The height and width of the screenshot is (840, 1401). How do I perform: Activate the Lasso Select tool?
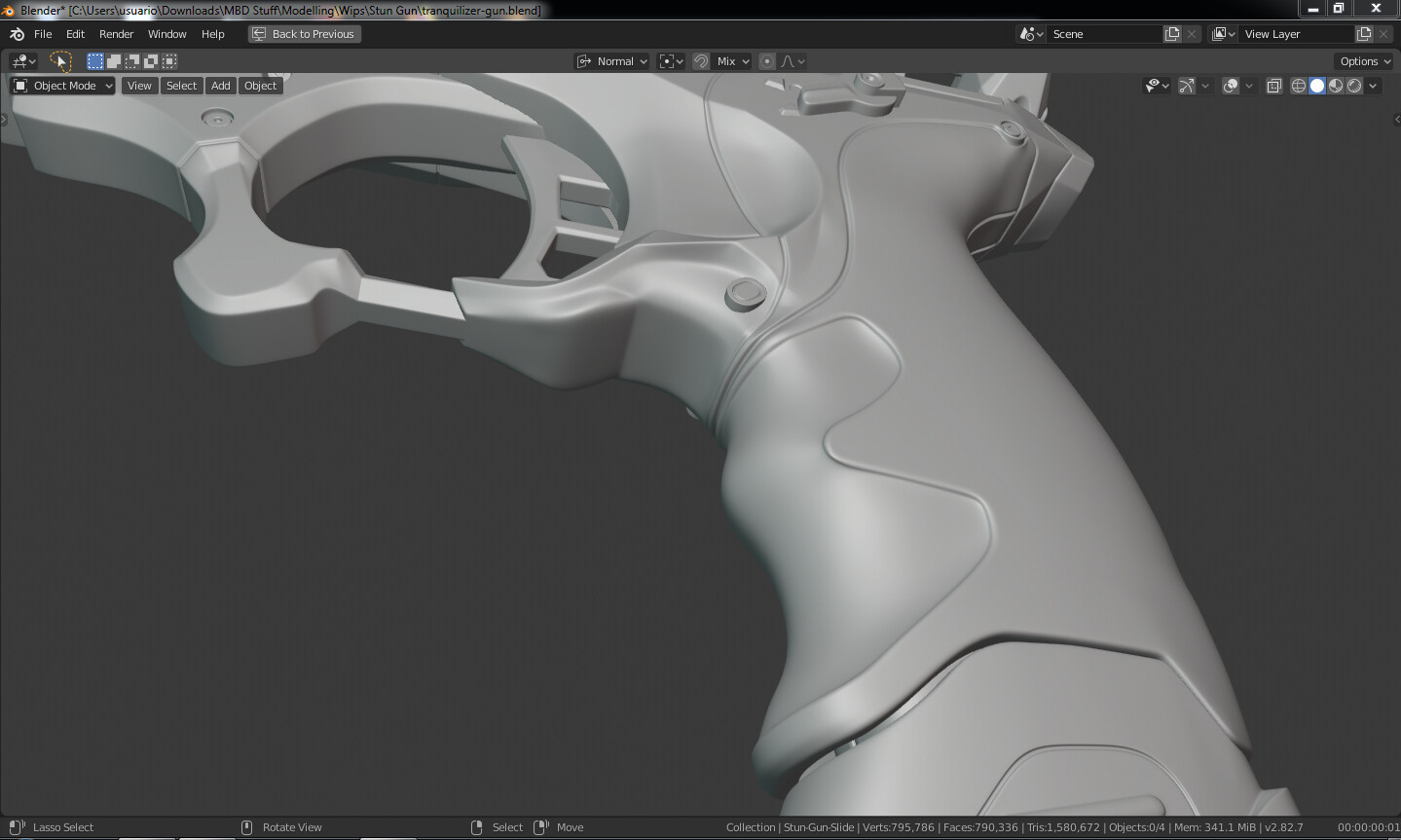(60, 60)
